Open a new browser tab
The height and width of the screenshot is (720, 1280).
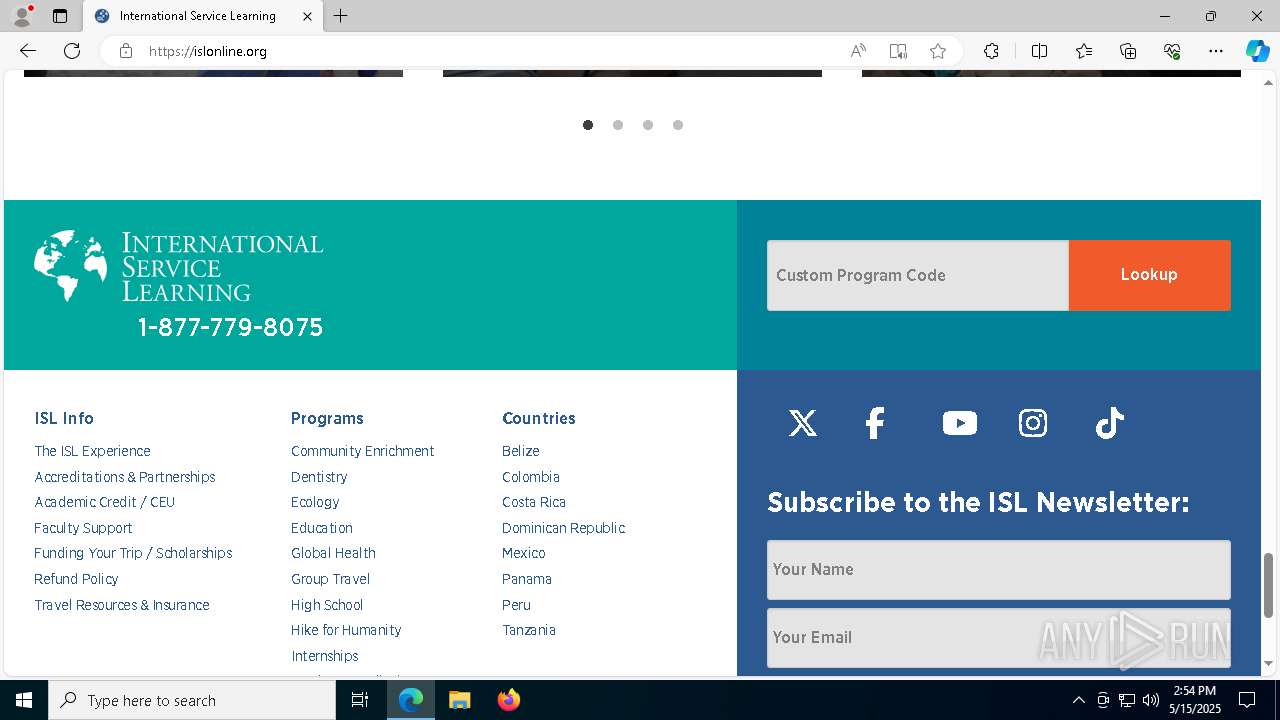click(341, 16)
